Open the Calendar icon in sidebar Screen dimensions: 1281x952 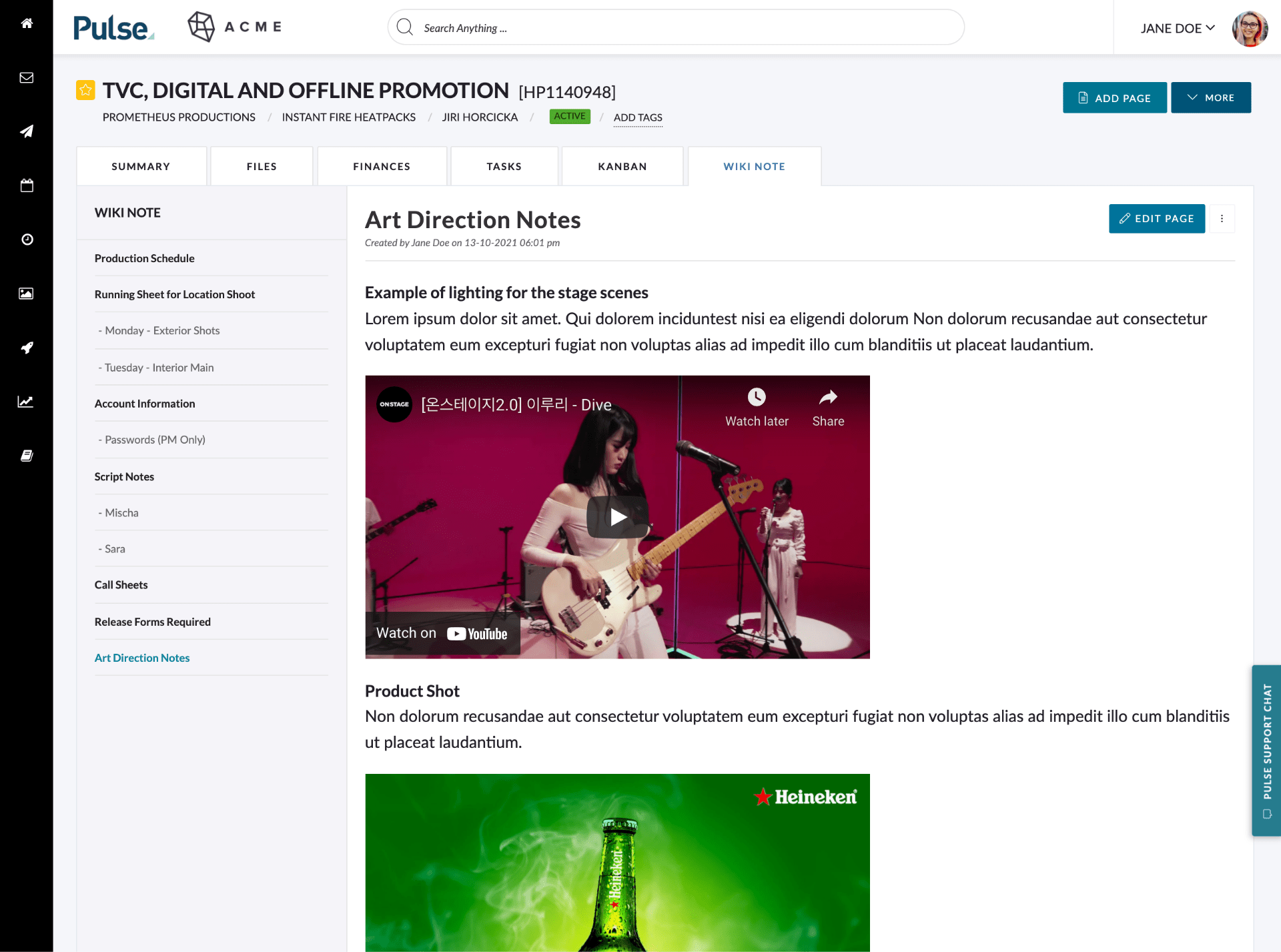[x=27, y=185]
